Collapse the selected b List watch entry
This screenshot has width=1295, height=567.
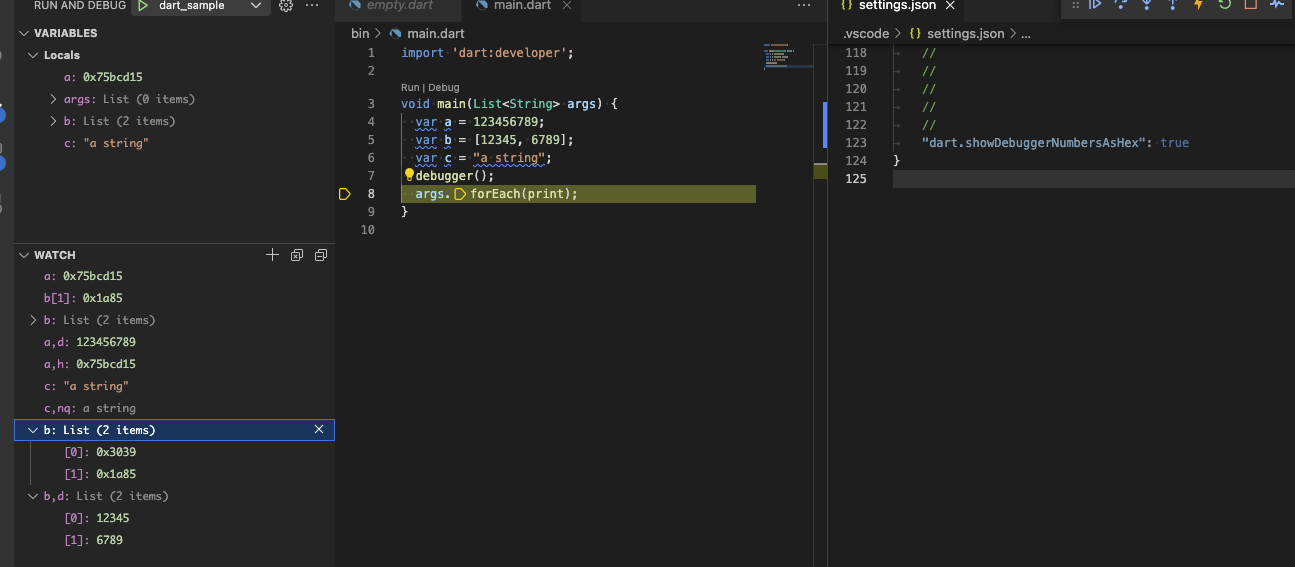click(33, 430)
